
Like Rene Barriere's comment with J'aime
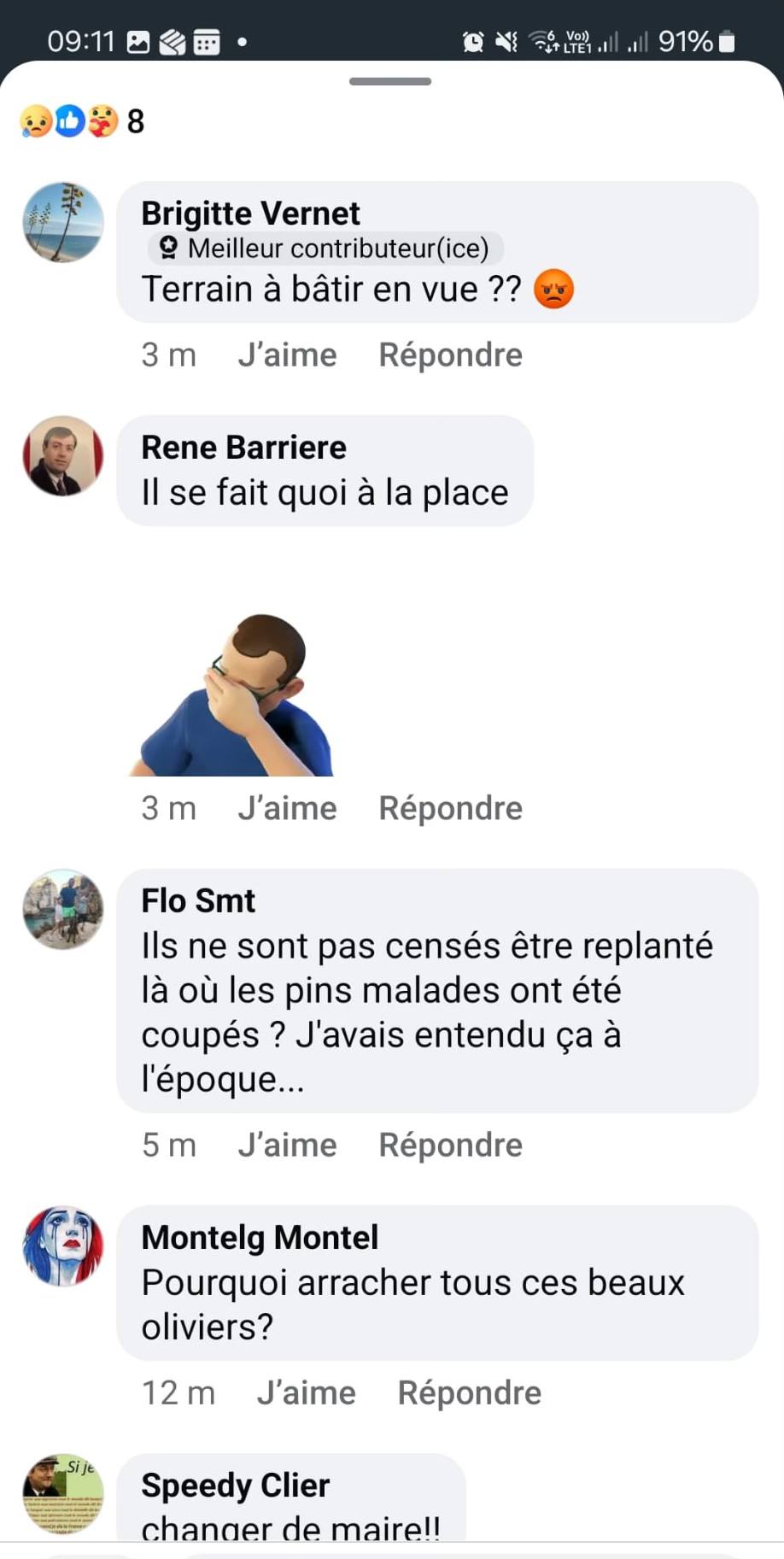287,808
